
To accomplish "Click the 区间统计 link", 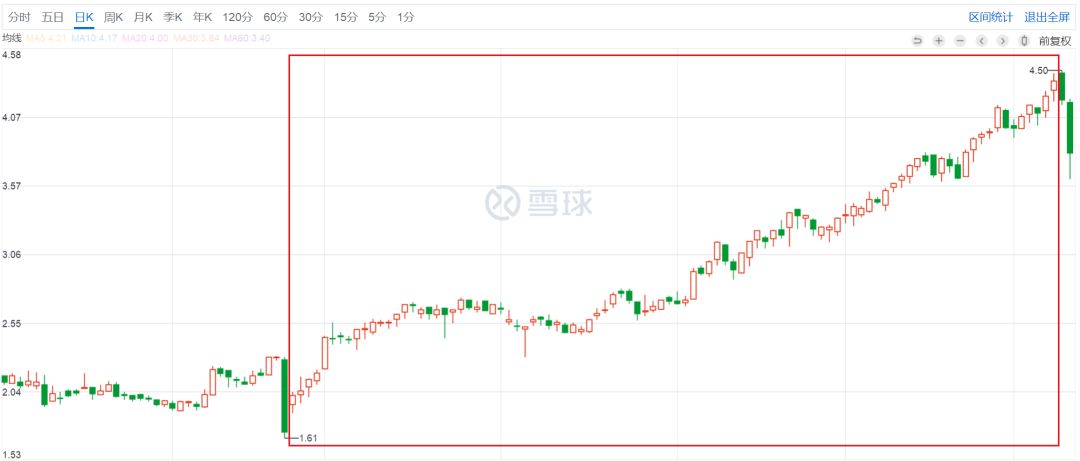I will point(990,17).
